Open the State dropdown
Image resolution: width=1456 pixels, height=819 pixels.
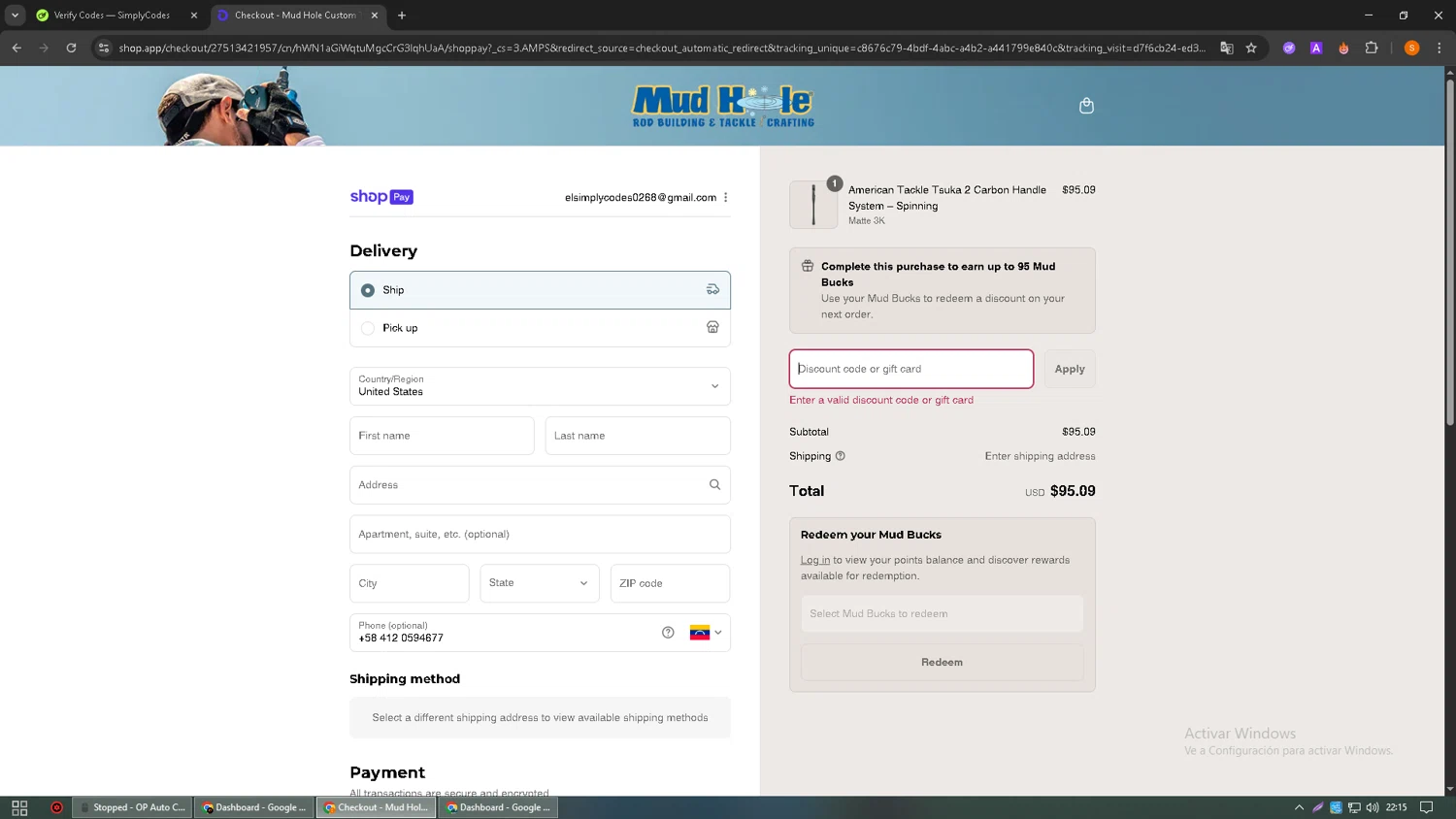point(540,583)
